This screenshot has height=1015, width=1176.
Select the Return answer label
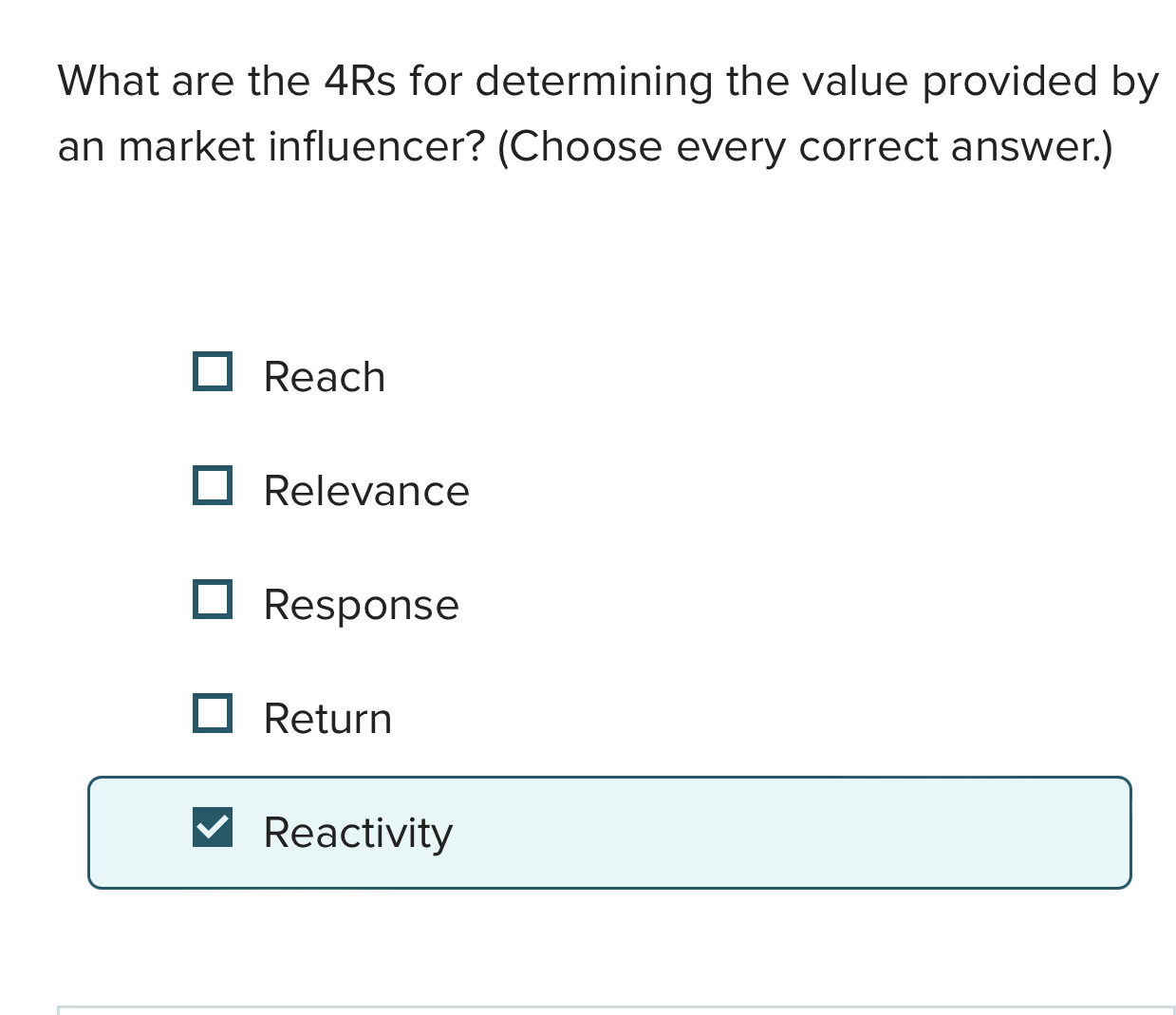pyautogui.click(x=327, y=718)
